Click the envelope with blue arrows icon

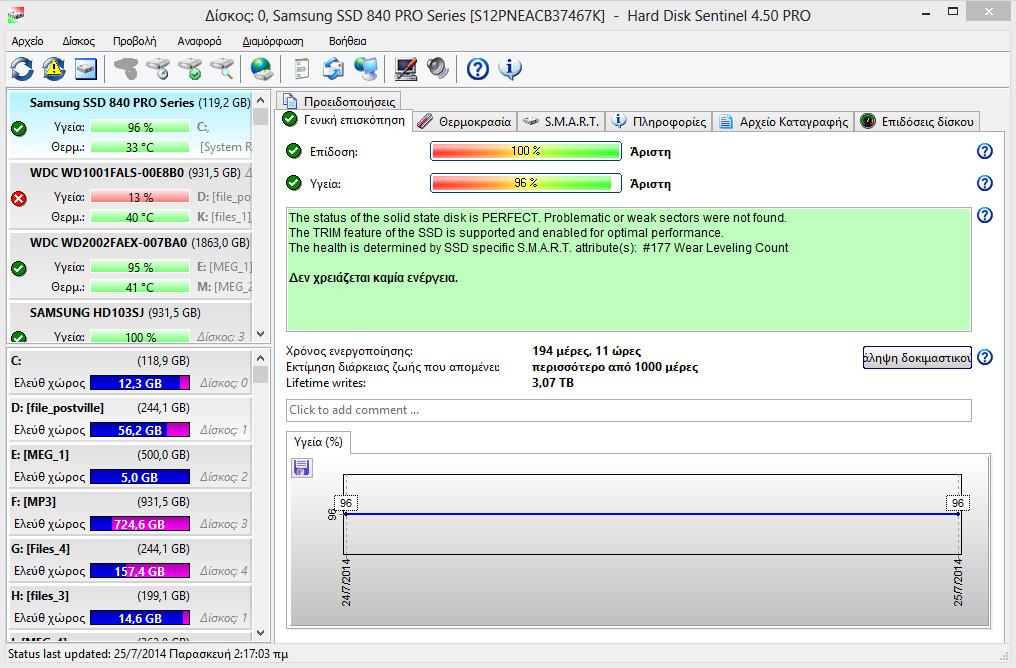pos(334,69)
